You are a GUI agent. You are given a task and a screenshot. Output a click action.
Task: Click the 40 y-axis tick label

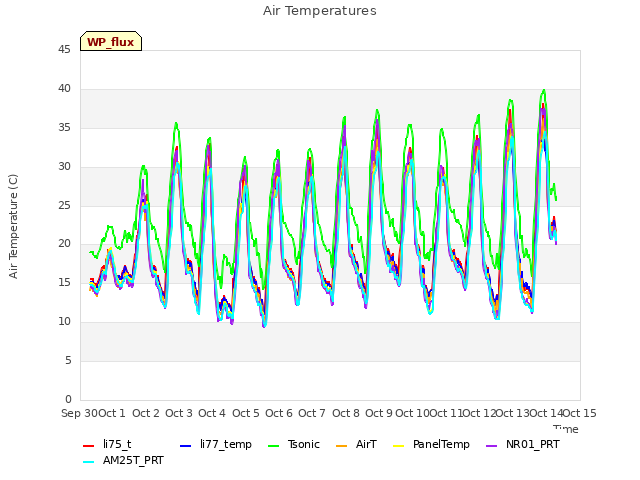point(64,89)
